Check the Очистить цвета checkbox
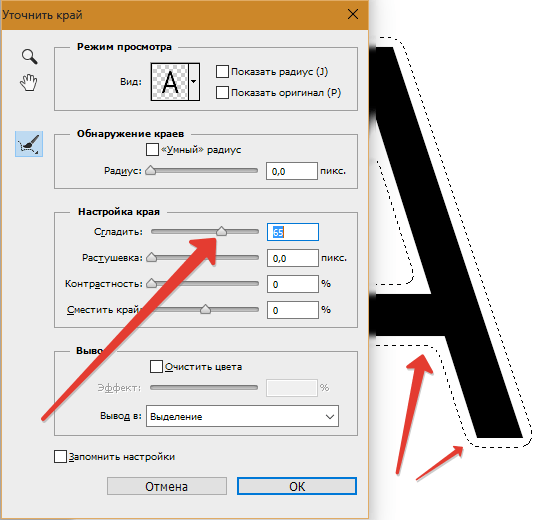This screenshot has width=548, height=520. pyautogui.click(x=156, y=367)
